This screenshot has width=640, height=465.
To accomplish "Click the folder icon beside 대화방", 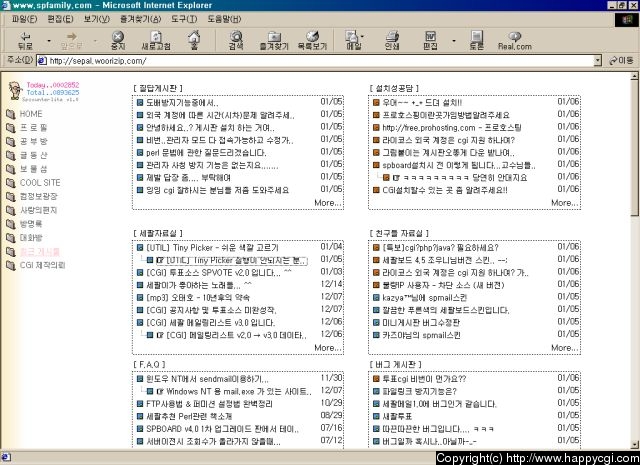I will tap(11, 238).
